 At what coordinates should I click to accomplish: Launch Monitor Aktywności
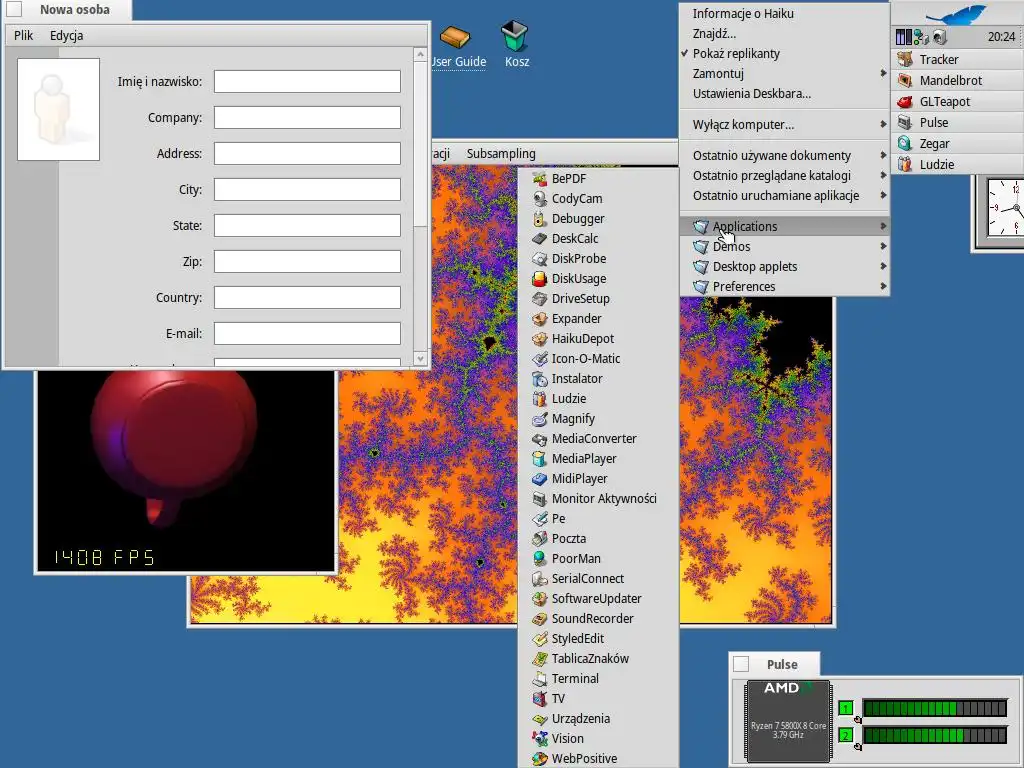pos(598,498)
